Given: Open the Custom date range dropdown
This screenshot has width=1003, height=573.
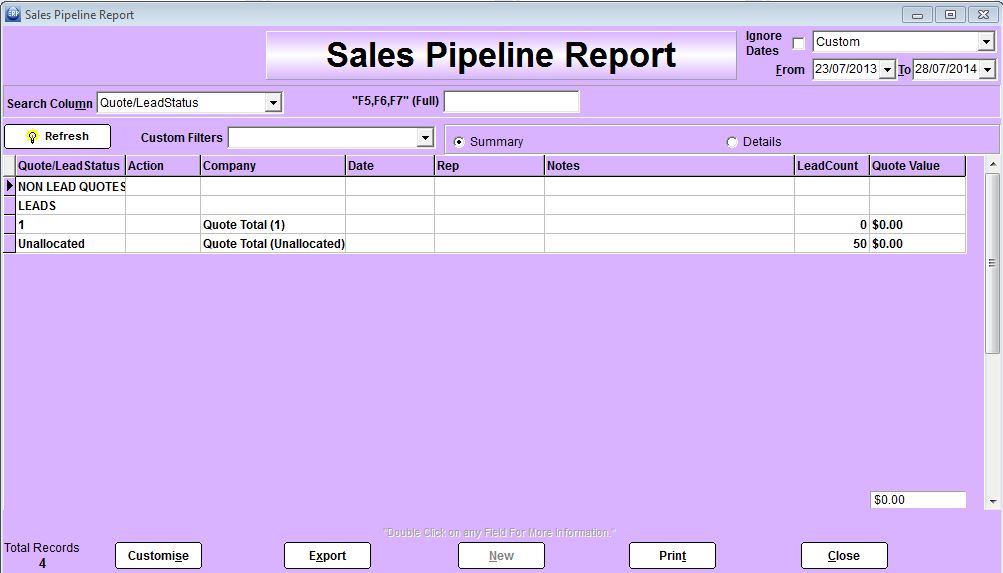Looking at the screenshot, I should coord(985,43).
